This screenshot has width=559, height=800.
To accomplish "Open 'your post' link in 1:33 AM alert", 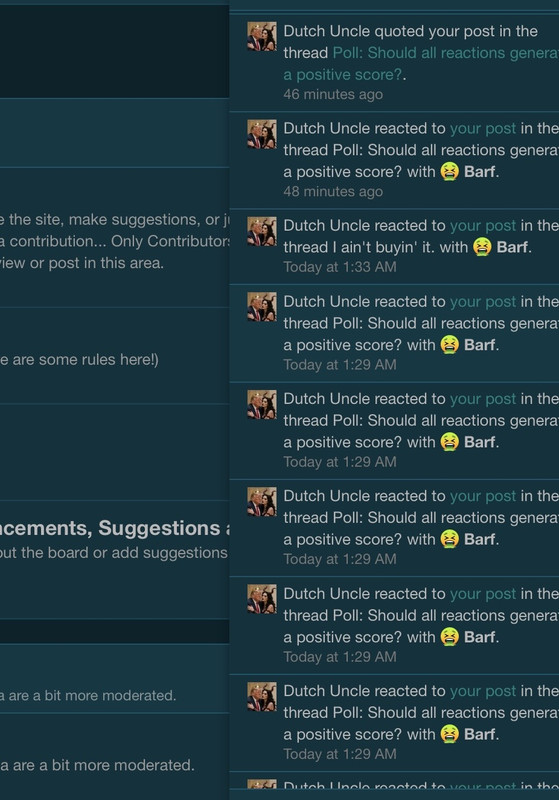I will click(483, 226).
